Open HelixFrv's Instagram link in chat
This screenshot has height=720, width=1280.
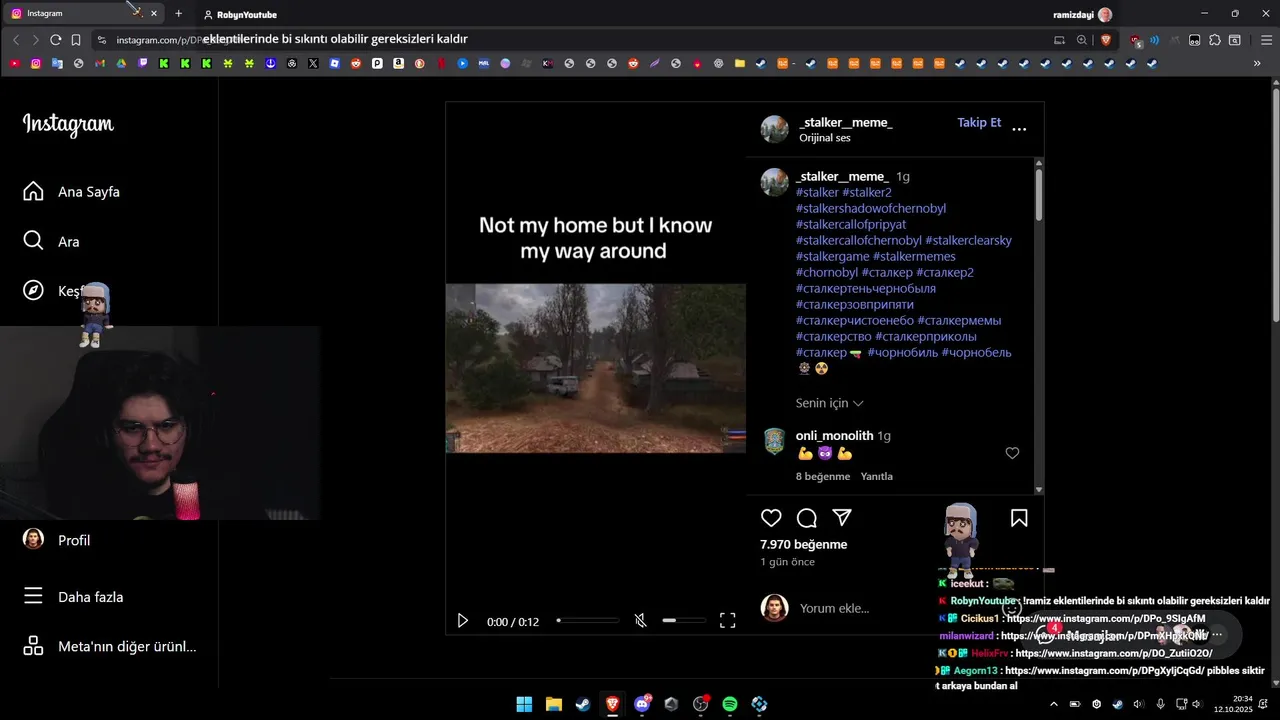point(1114,653)
